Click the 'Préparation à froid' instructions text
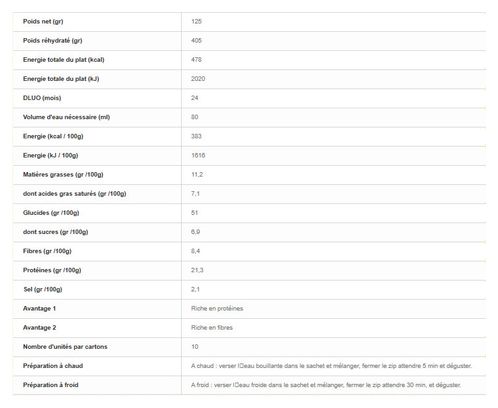Viewport: 498px width, 408px height. 326,385
